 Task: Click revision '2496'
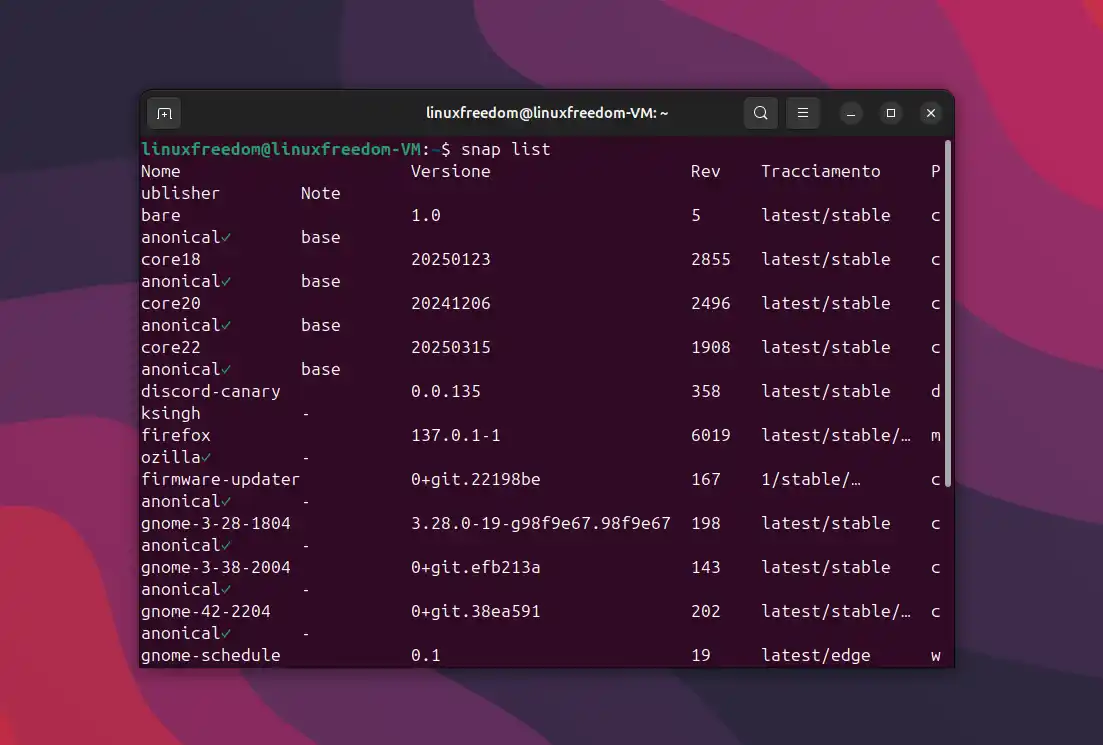click(710, 303)
